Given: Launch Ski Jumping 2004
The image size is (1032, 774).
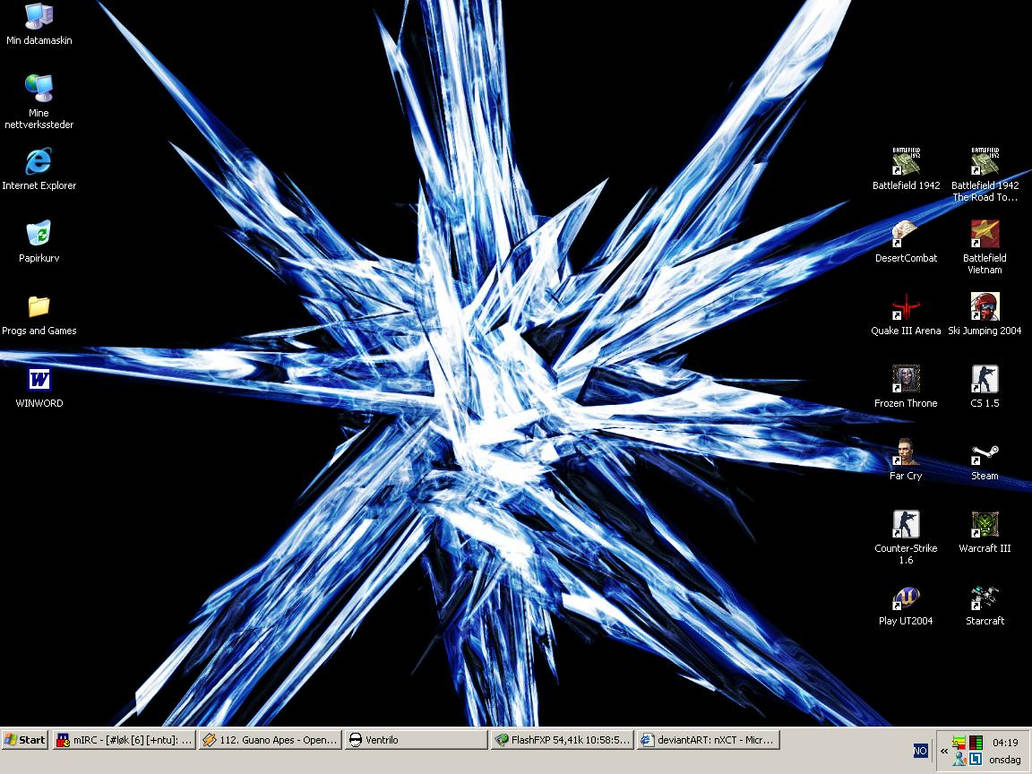Looking at the screenshot, I should 984,307.
